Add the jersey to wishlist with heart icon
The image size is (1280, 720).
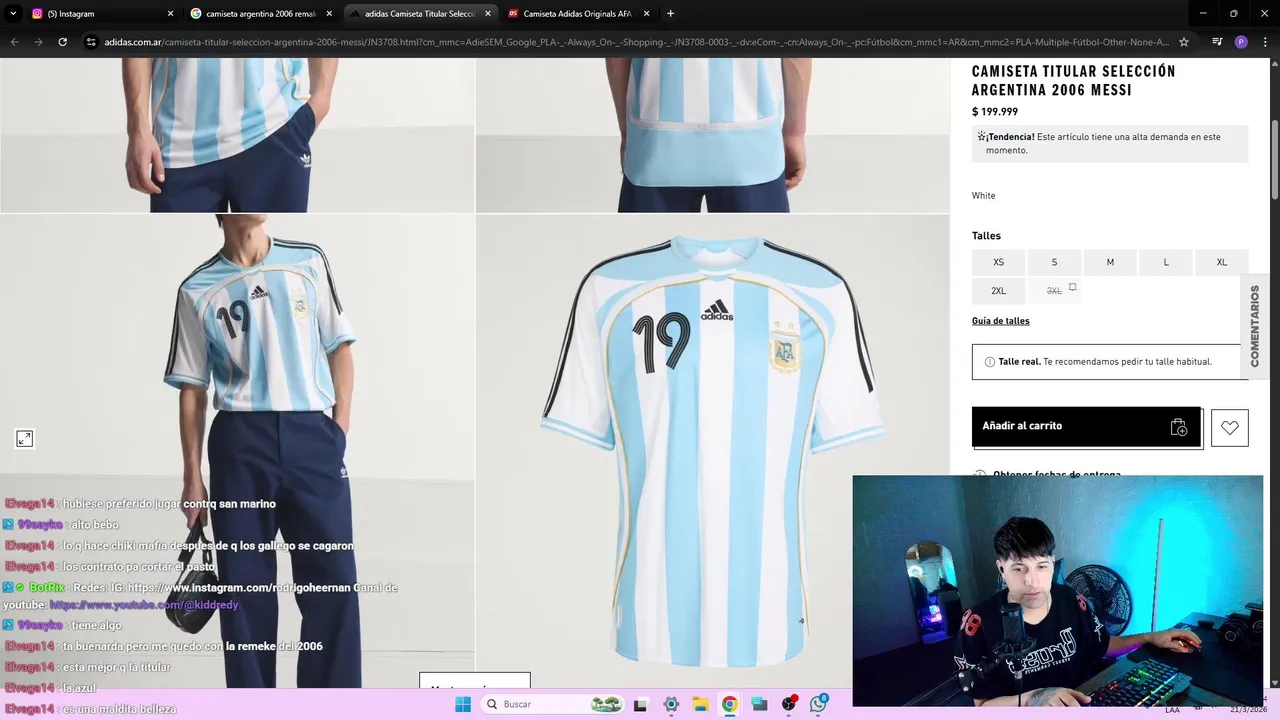[1230, 428]
